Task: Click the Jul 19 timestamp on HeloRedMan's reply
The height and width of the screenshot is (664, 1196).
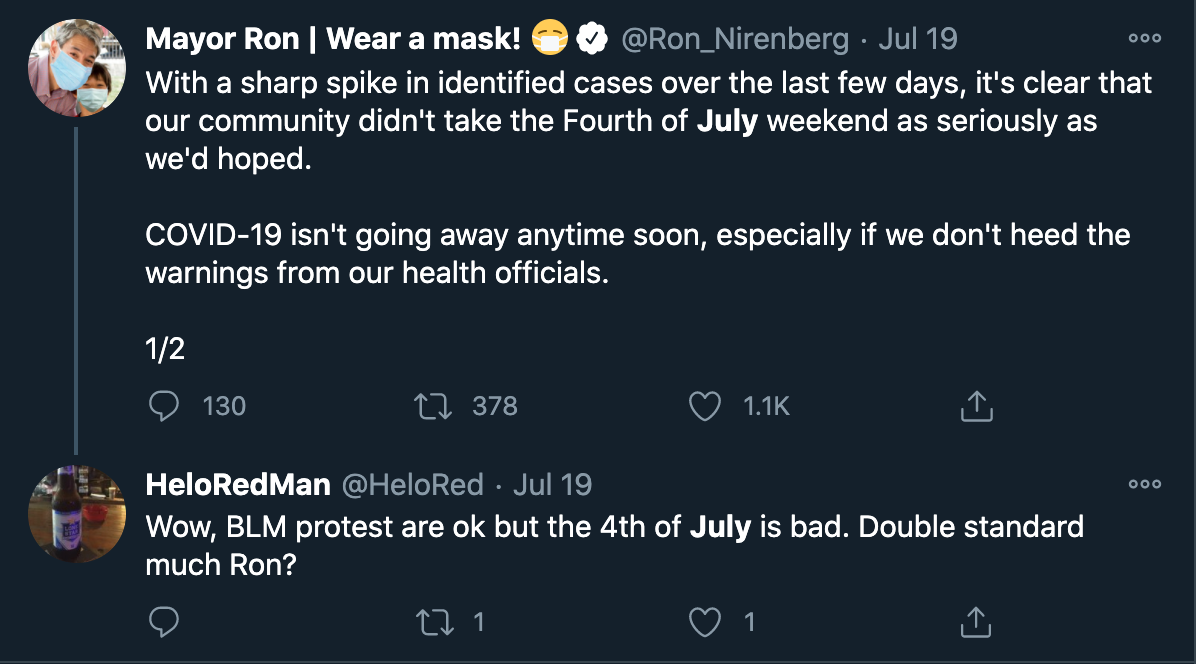Action: [x=552, y=485]
